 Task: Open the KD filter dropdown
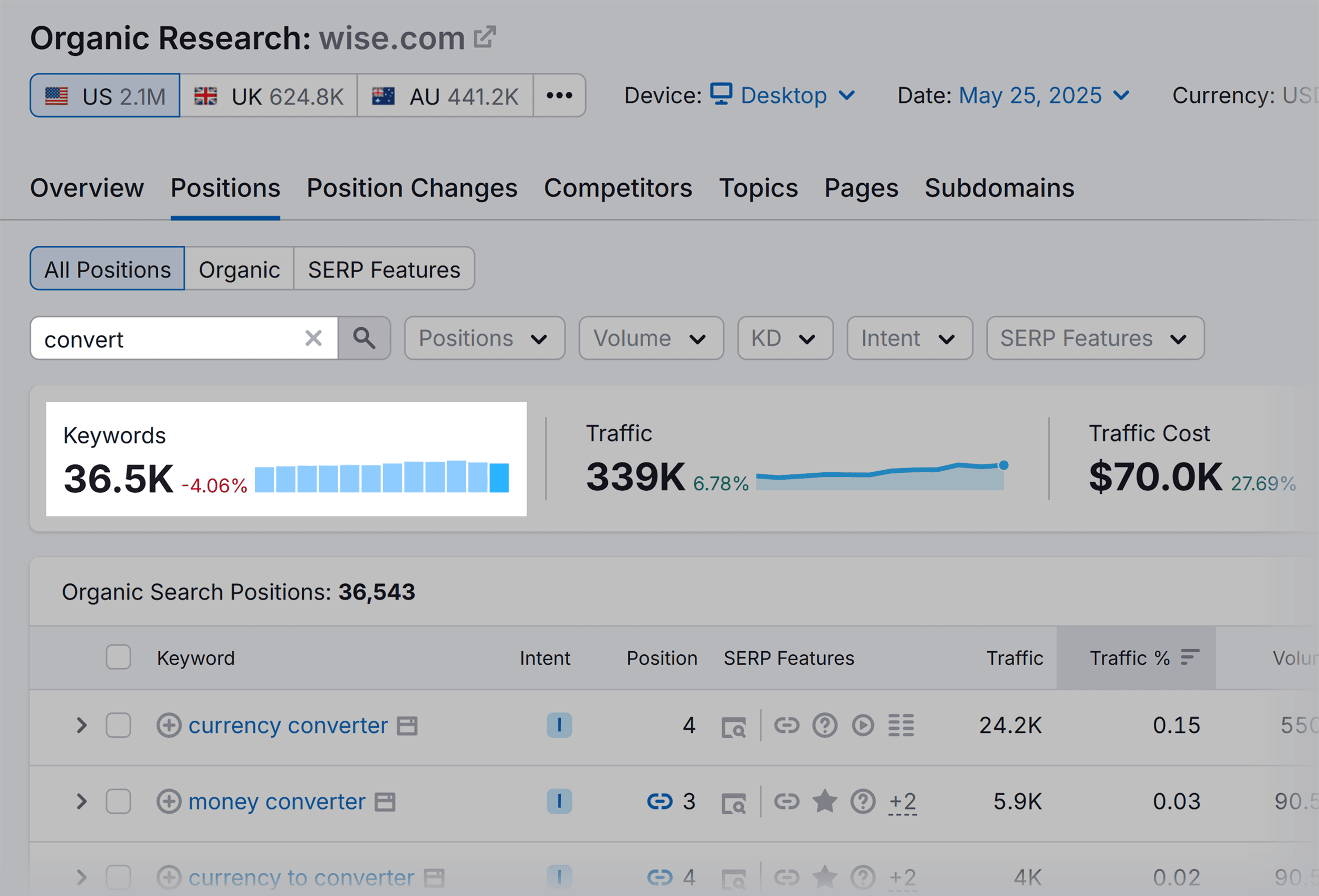coord(786,338)
